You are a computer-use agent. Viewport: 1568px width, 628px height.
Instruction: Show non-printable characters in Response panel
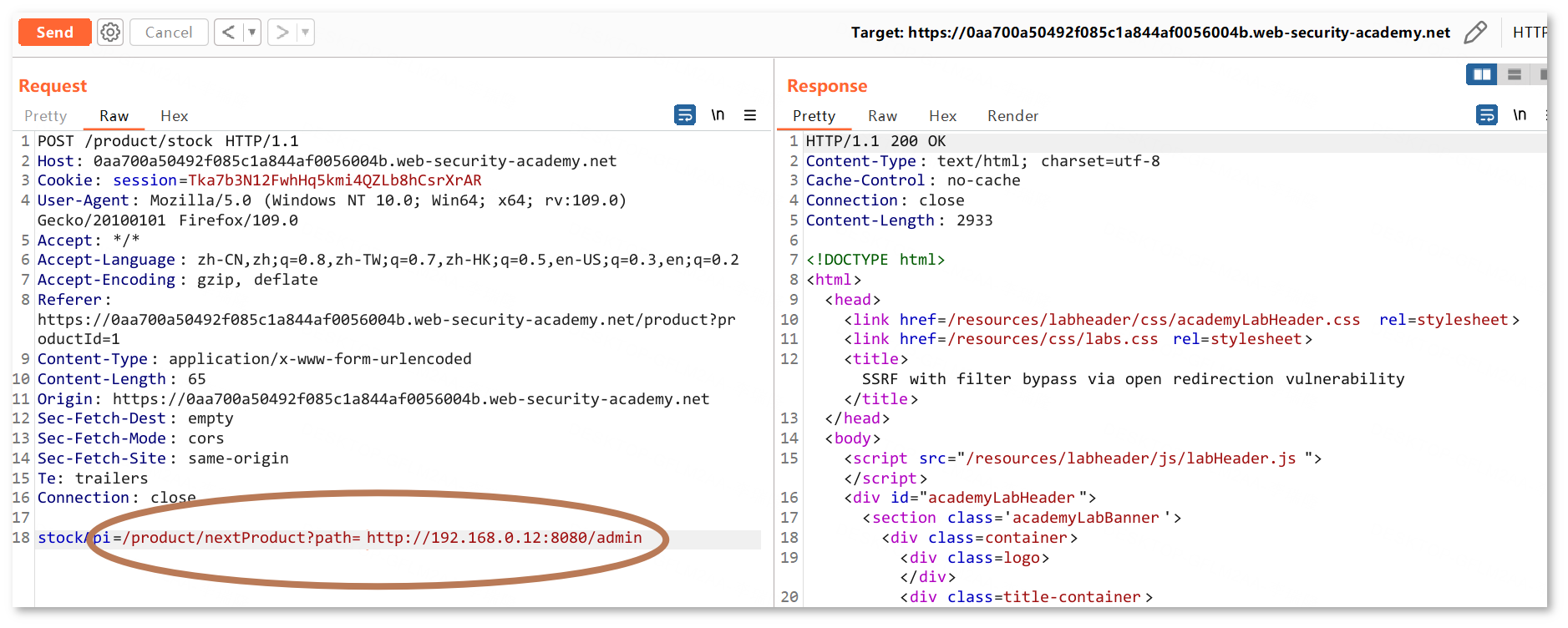pos(1520,115)
